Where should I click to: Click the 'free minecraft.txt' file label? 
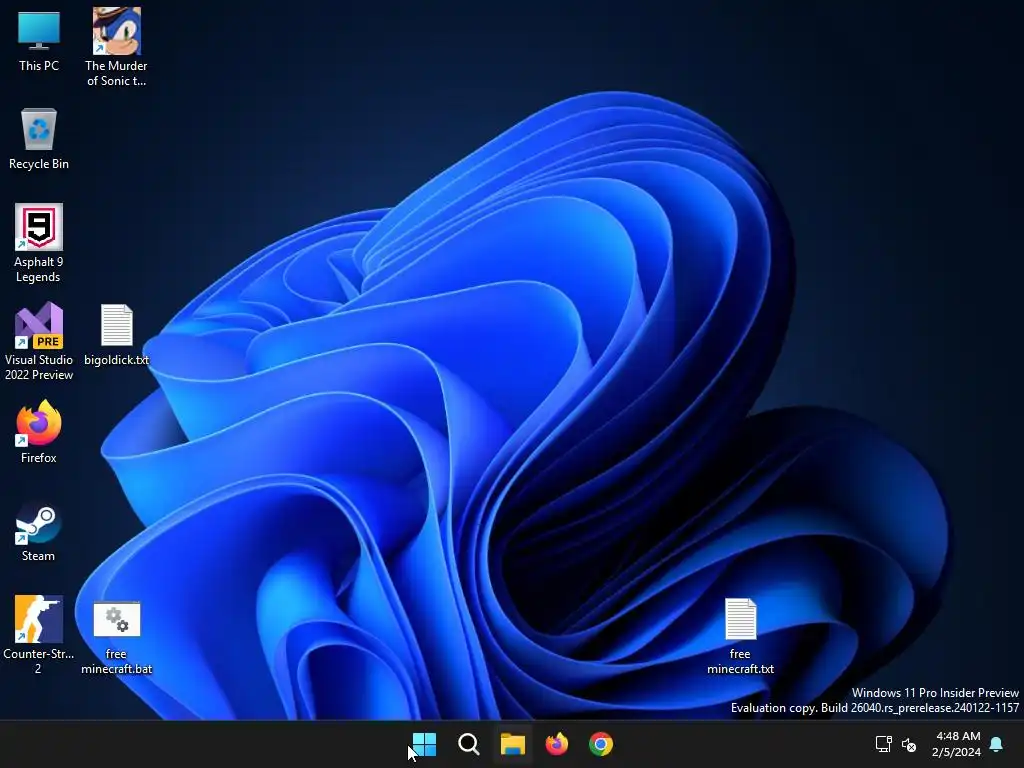coord(741,662)
